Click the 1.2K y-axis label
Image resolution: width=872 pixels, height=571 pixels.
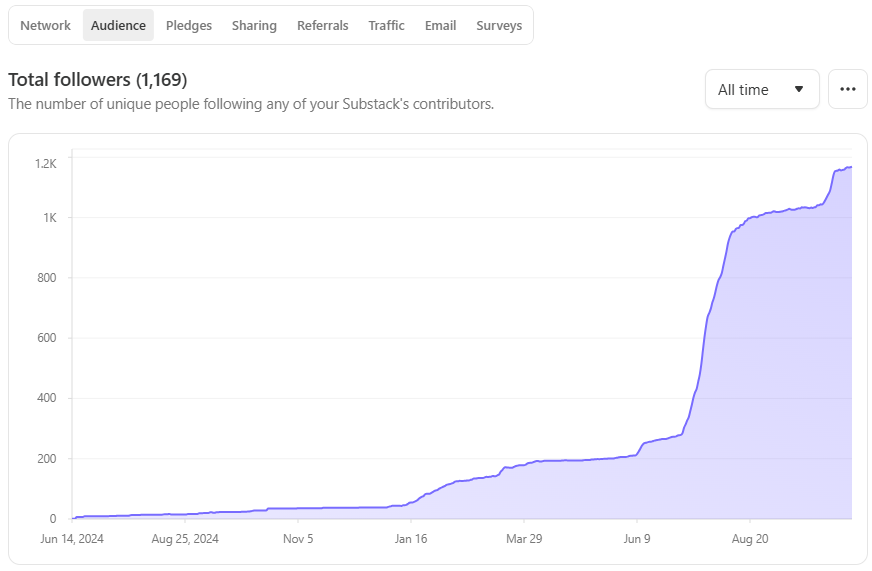46,163
